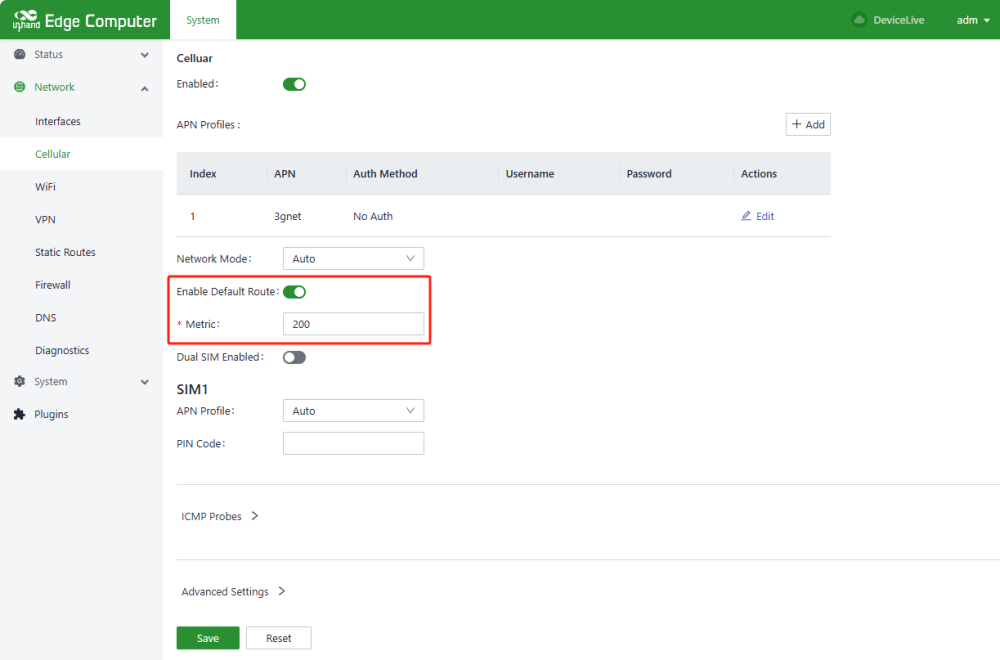Turn on the Dual SIM Enabled switch
1000x660 pixels.
pos(294,357)
